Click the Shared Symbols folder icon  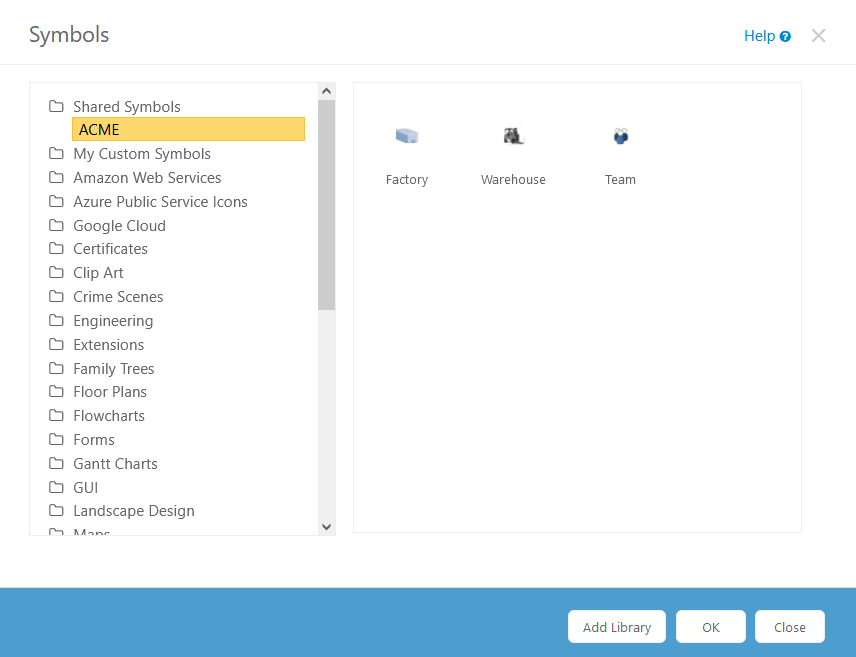point(56,106)
